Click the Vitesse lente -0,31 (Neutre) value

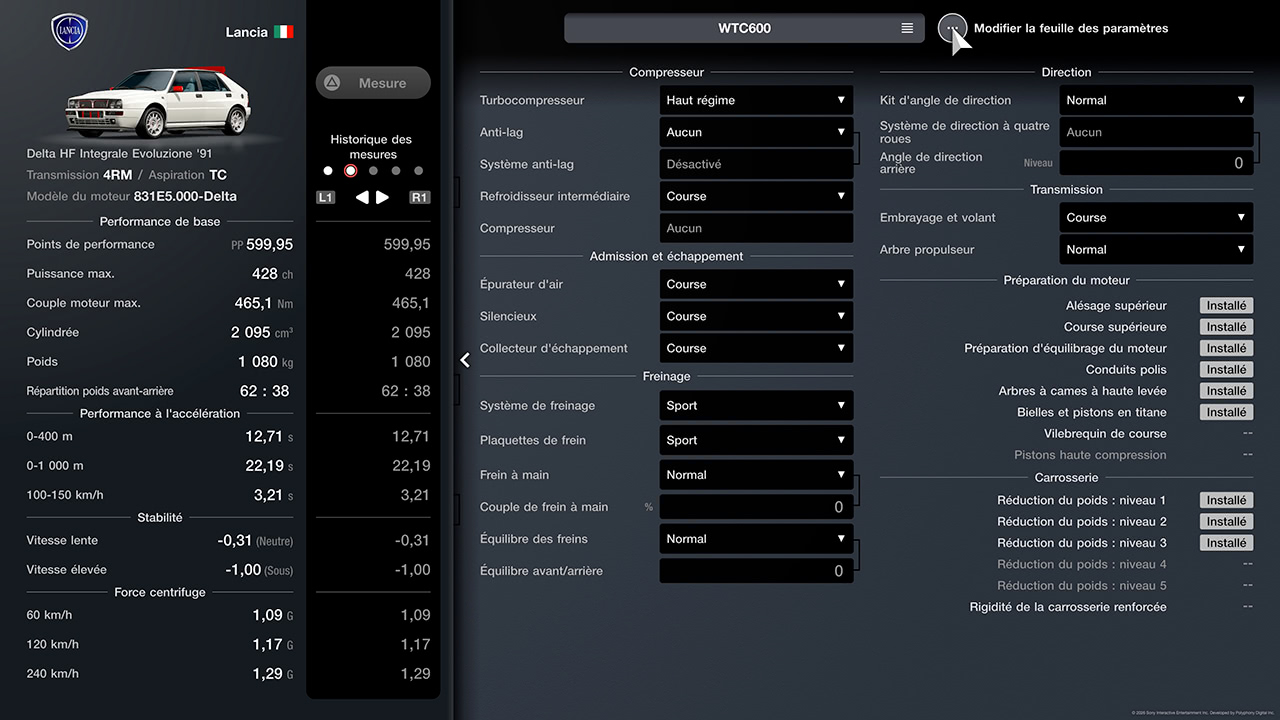(x=255, y=540)
